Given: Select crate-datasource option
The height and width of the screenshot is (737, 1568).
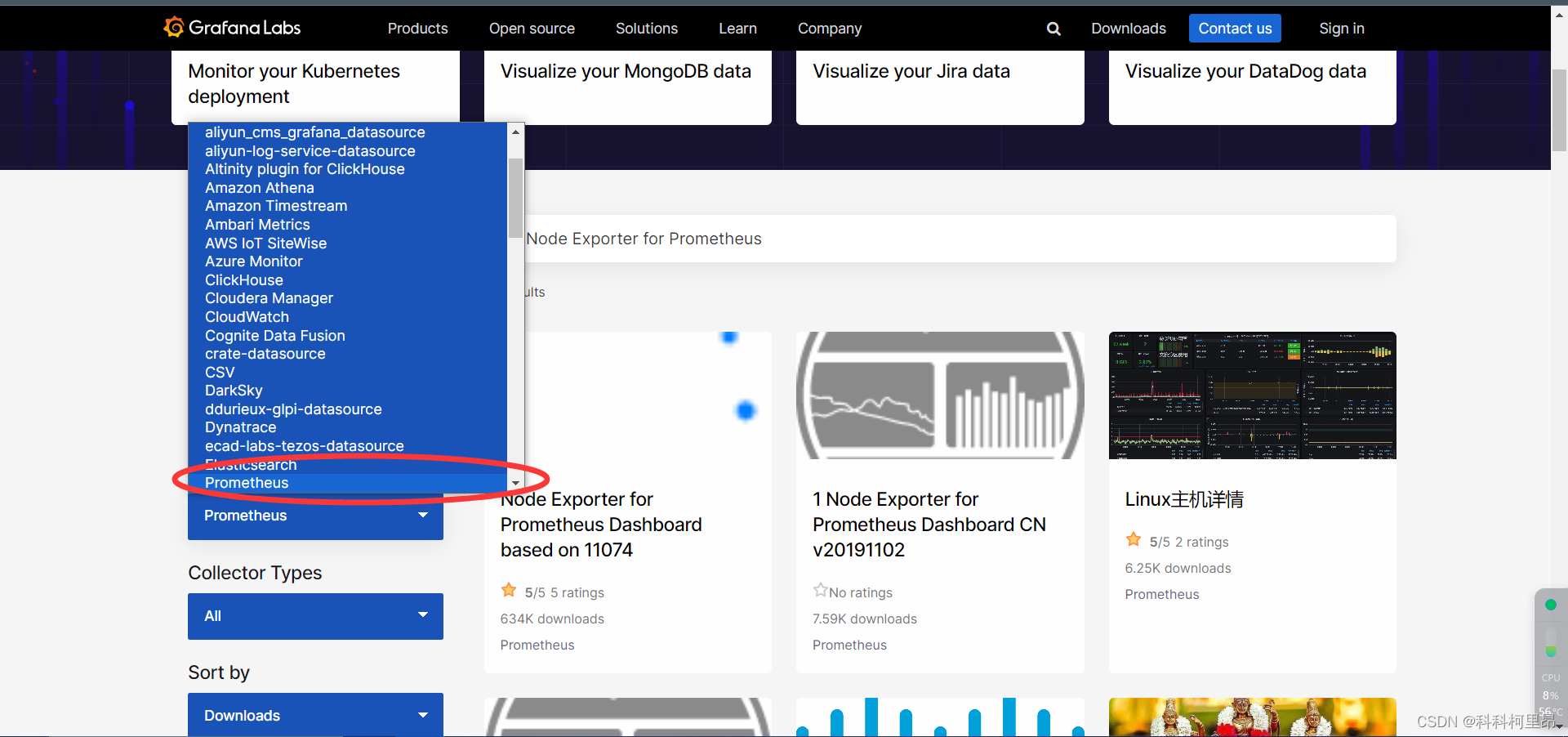Looking at the screenshot, I should [348, 354].
